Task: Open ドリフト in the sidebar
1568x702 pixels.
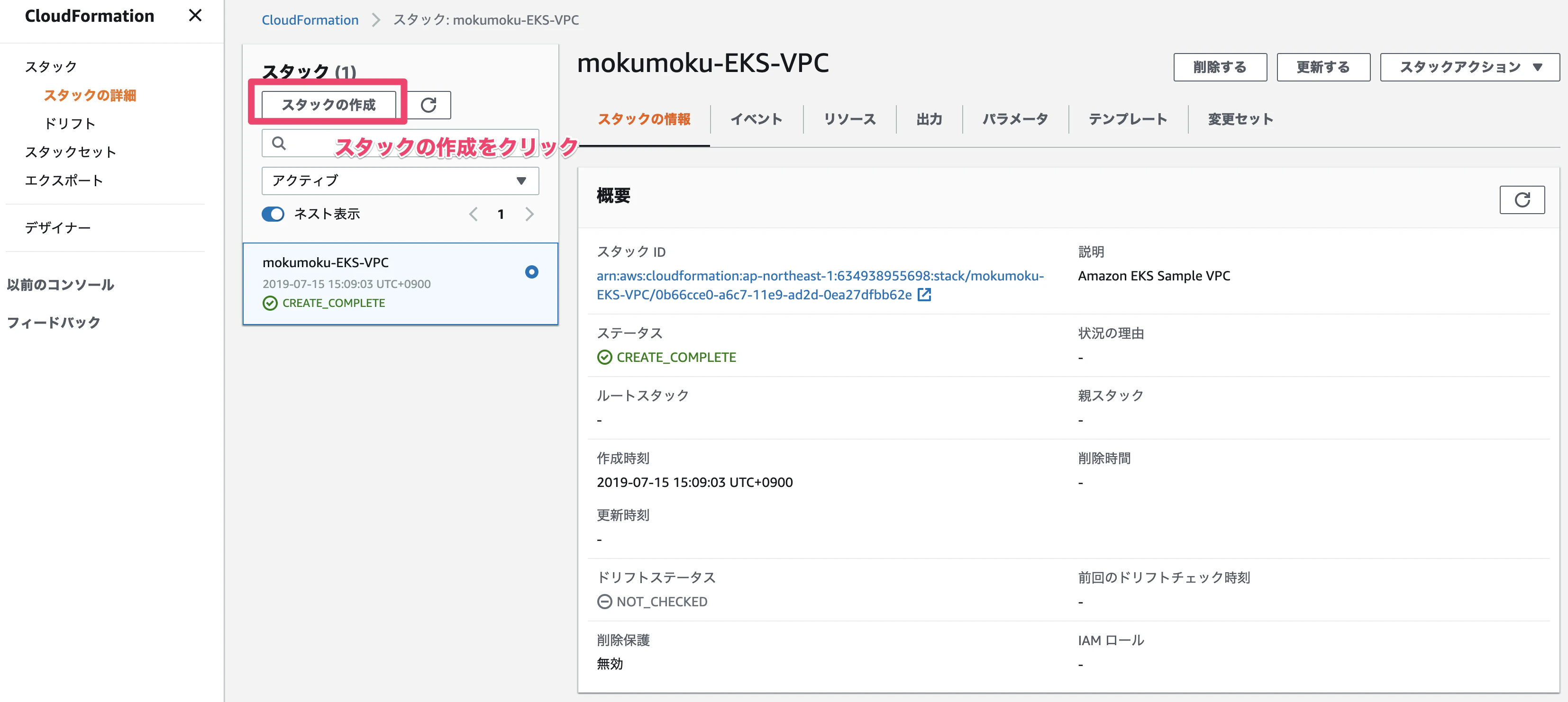Action: point(70,124)
